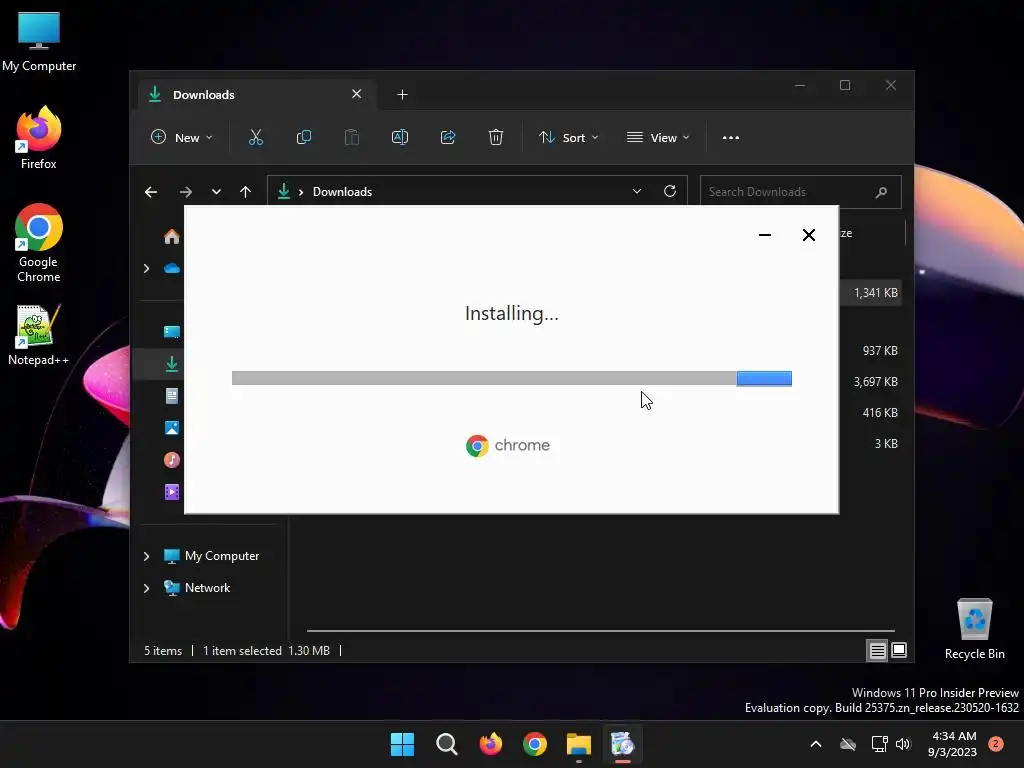Add a new File Explorer tab

click(402, 95)
